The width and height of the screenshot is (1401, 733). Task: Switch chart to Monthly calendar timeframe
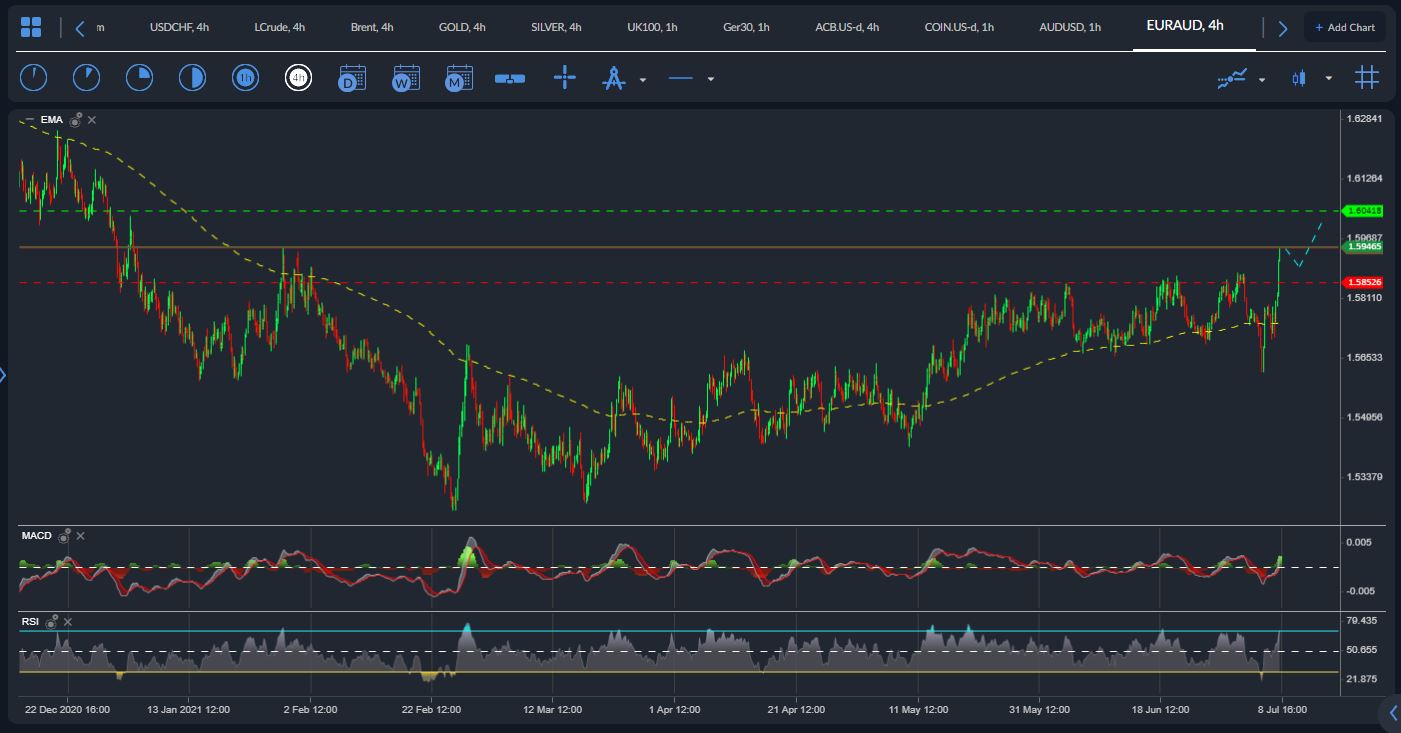point(459,78)
